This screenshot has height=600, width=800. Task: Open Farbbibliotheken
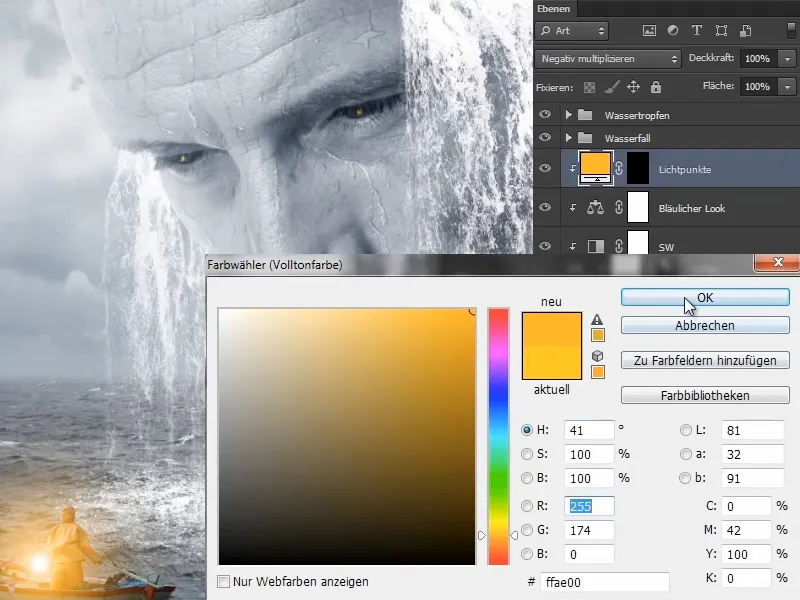(705, 395)
